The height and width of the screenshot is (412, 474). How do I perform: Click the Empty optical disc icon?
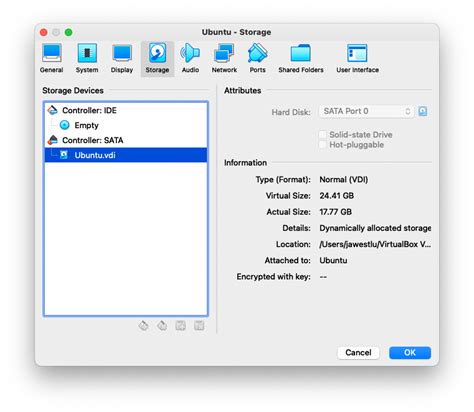(64, 125)
